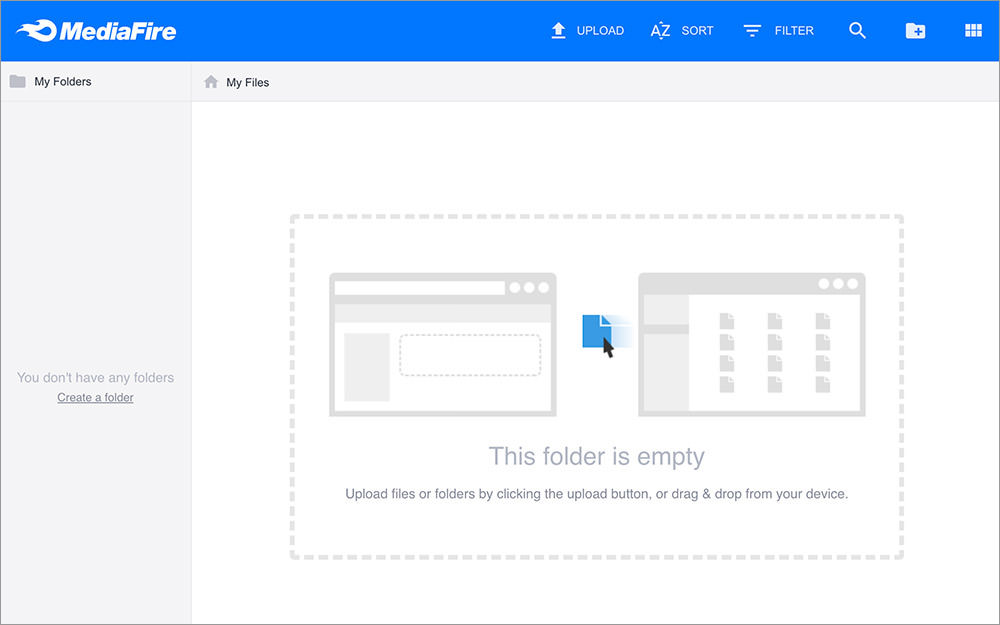Click the home icon in the breadcrumb
The width and height of the screenshot is (1000, 625).
(209, 81)
